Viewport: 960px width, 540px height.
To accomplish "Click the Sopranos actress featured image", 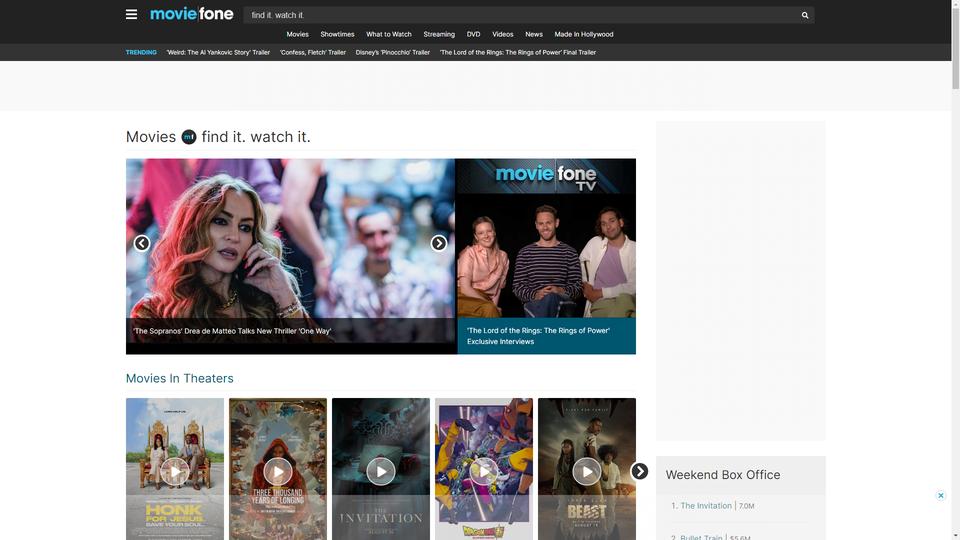I will (x=291, y=239).
